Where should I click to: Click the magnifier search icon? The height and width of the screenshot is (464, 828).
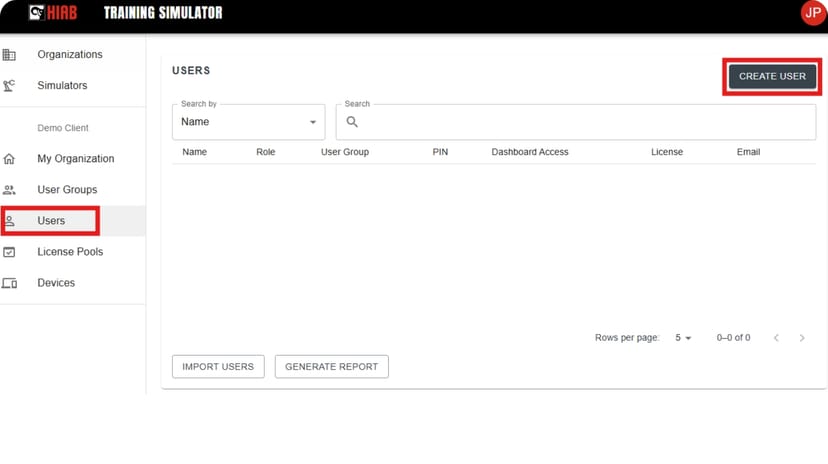point(352,122)
